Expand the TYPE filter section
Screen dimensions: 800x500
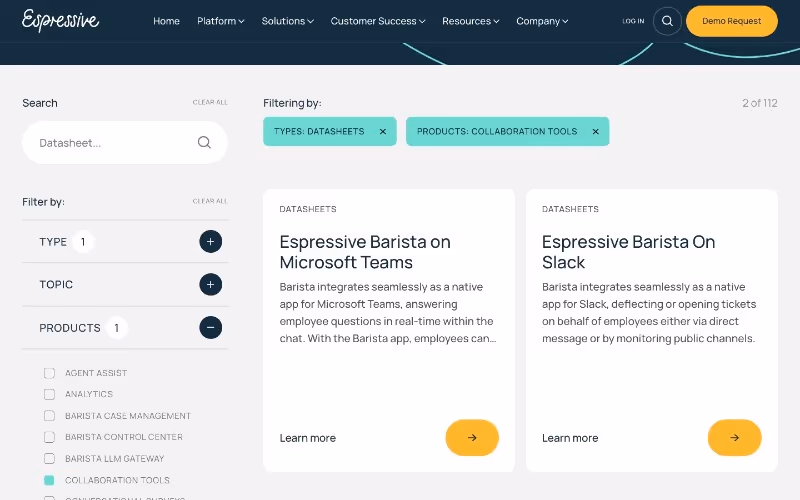tap(210, 241)
